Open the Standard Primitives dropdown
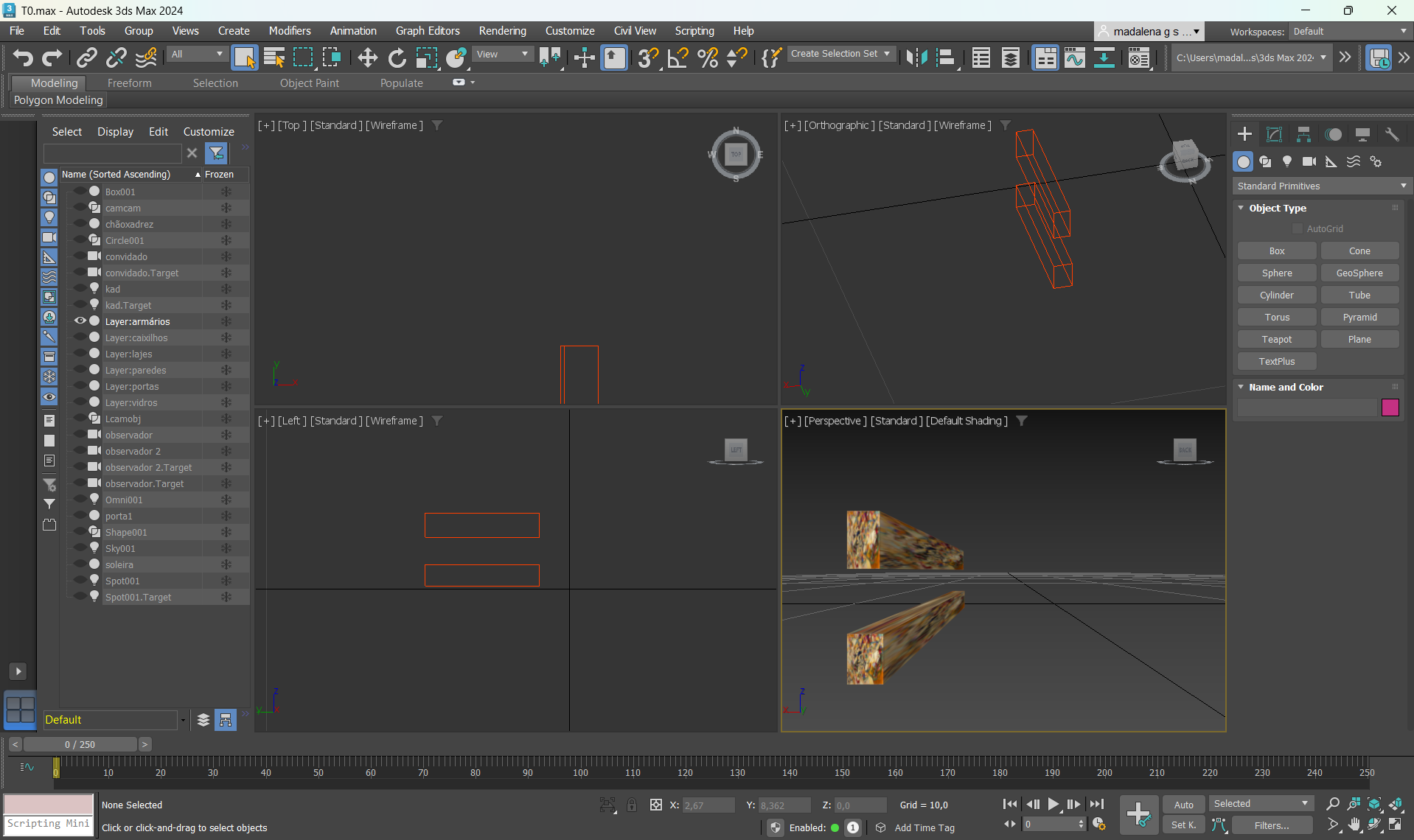This screenshot has height=840, width=1414. pyautogui.click(x=1321, y=186)
